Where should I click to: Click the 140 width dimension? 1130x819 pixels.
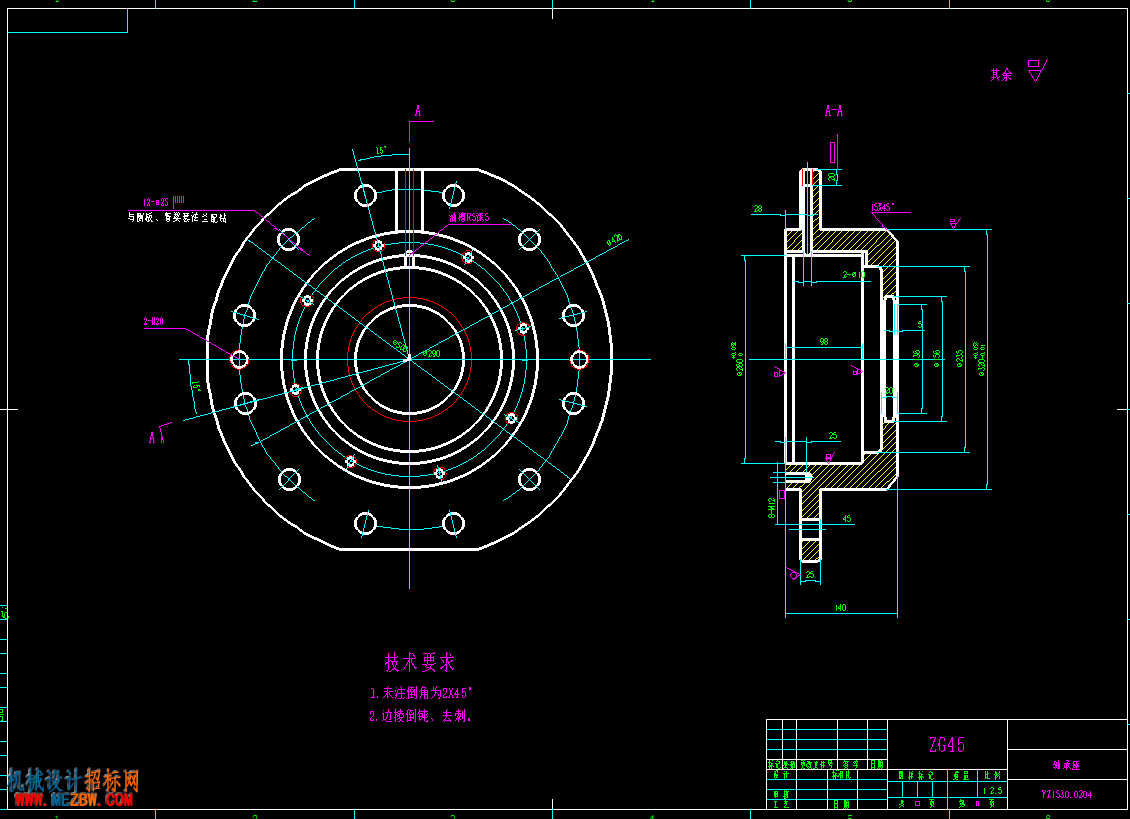coord(840,608)
